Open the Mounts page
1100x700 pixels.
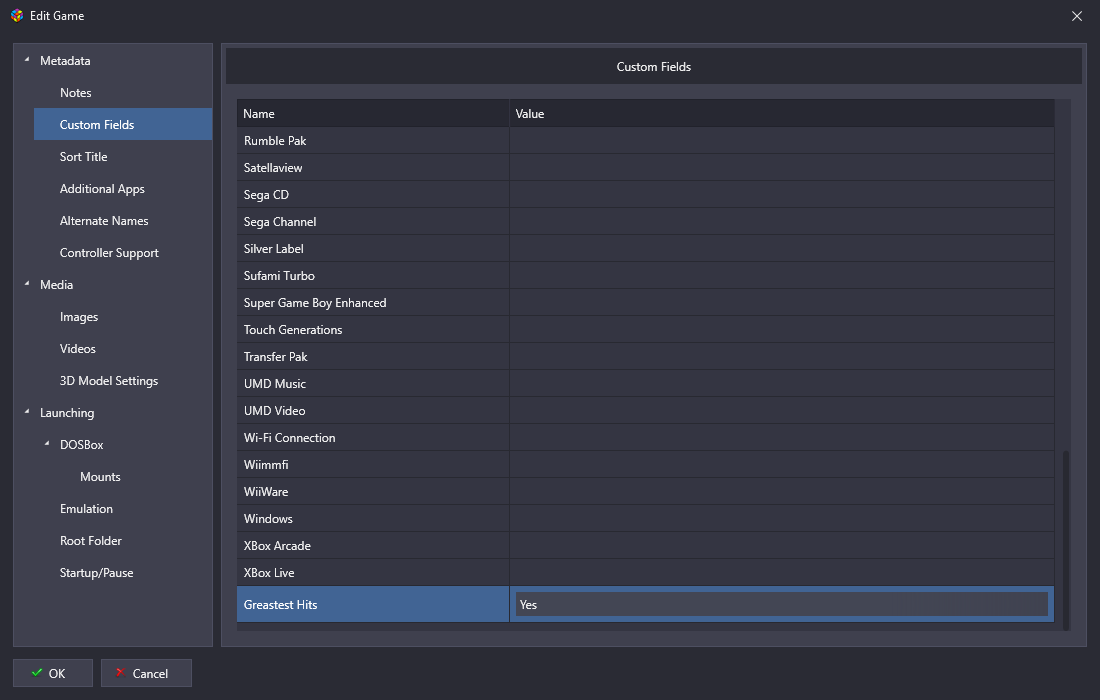click(x=100, y=477)
